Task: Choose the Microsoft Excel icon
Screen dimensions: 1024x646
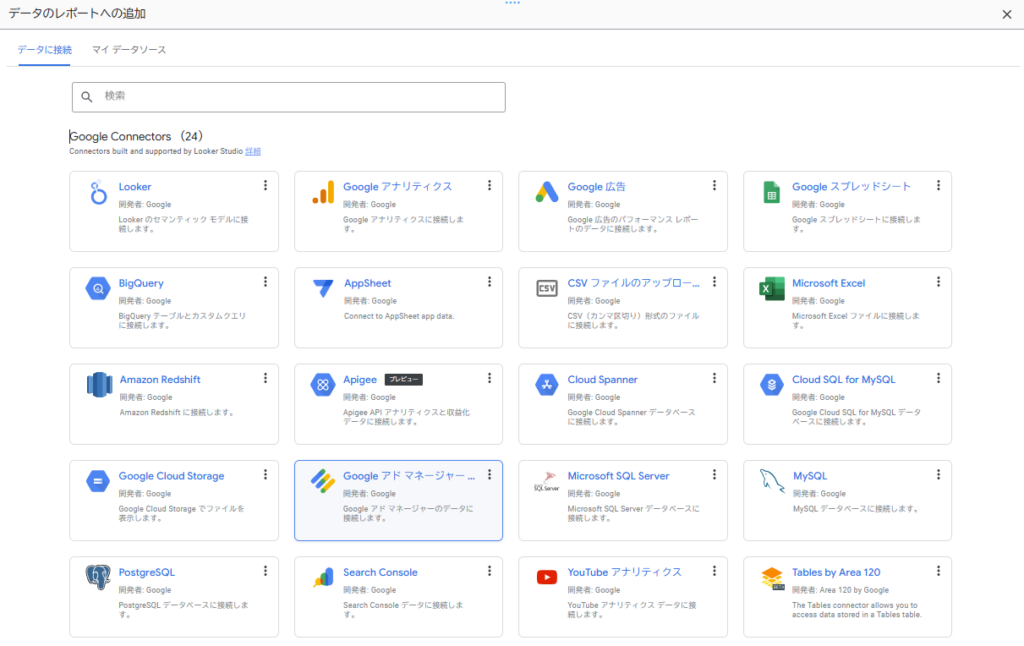Action: [771, 289]
